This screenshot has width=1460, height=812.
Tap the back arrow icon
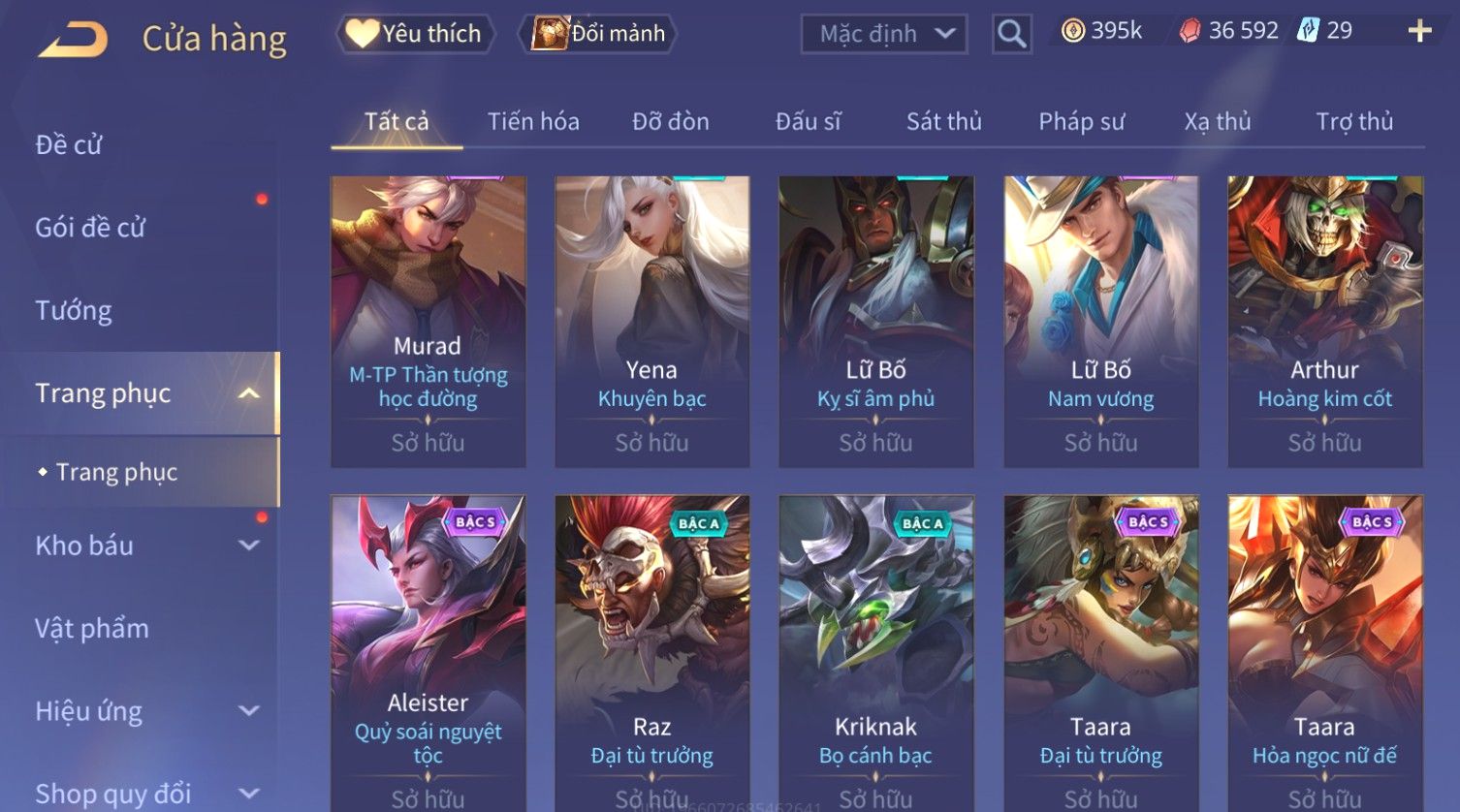[73, 40]
